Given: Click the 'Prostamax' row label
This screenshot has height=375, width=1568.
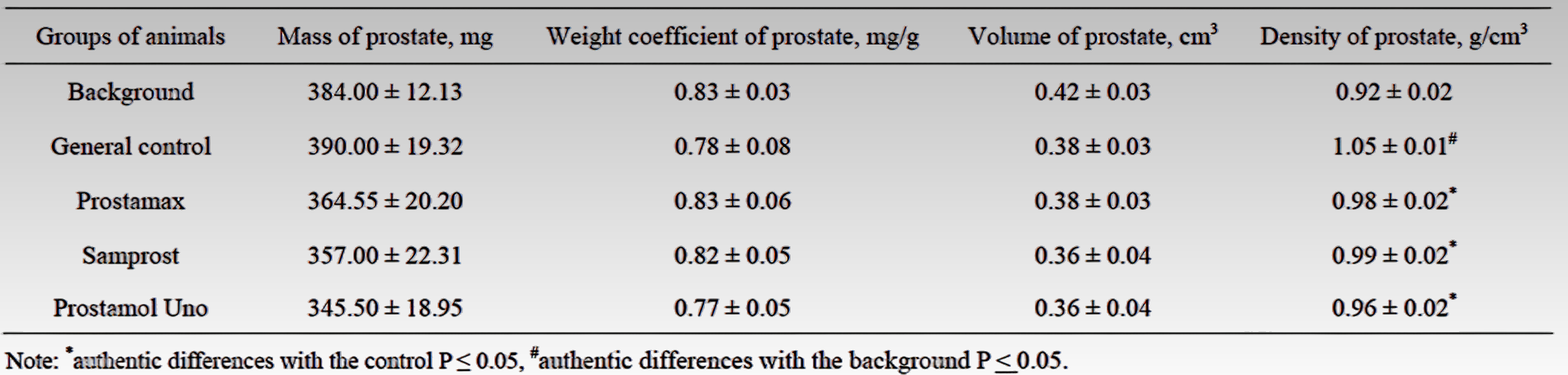Looking at the screenshot, I should point(130,201).
